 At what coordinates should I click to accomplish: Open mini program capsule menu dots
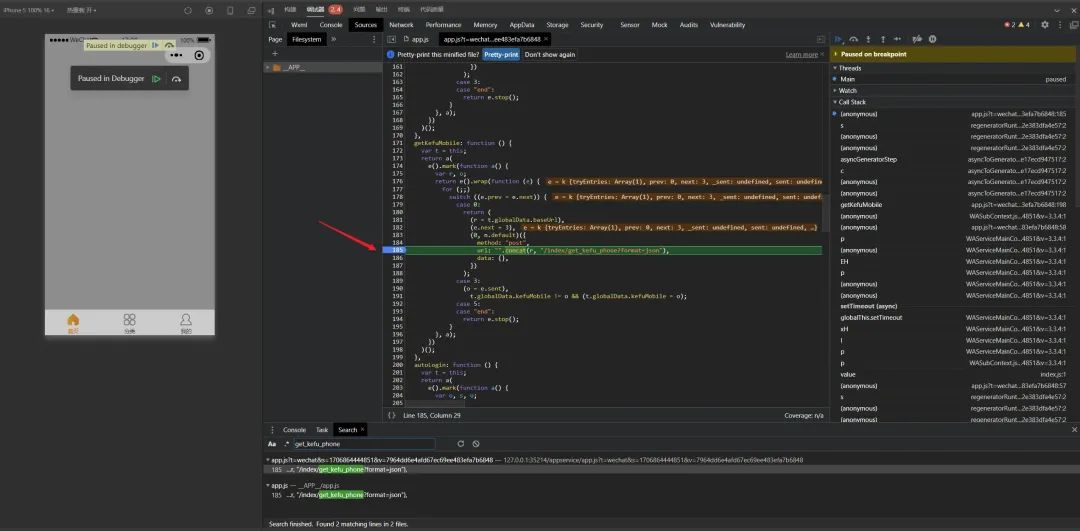pos(177,55)
